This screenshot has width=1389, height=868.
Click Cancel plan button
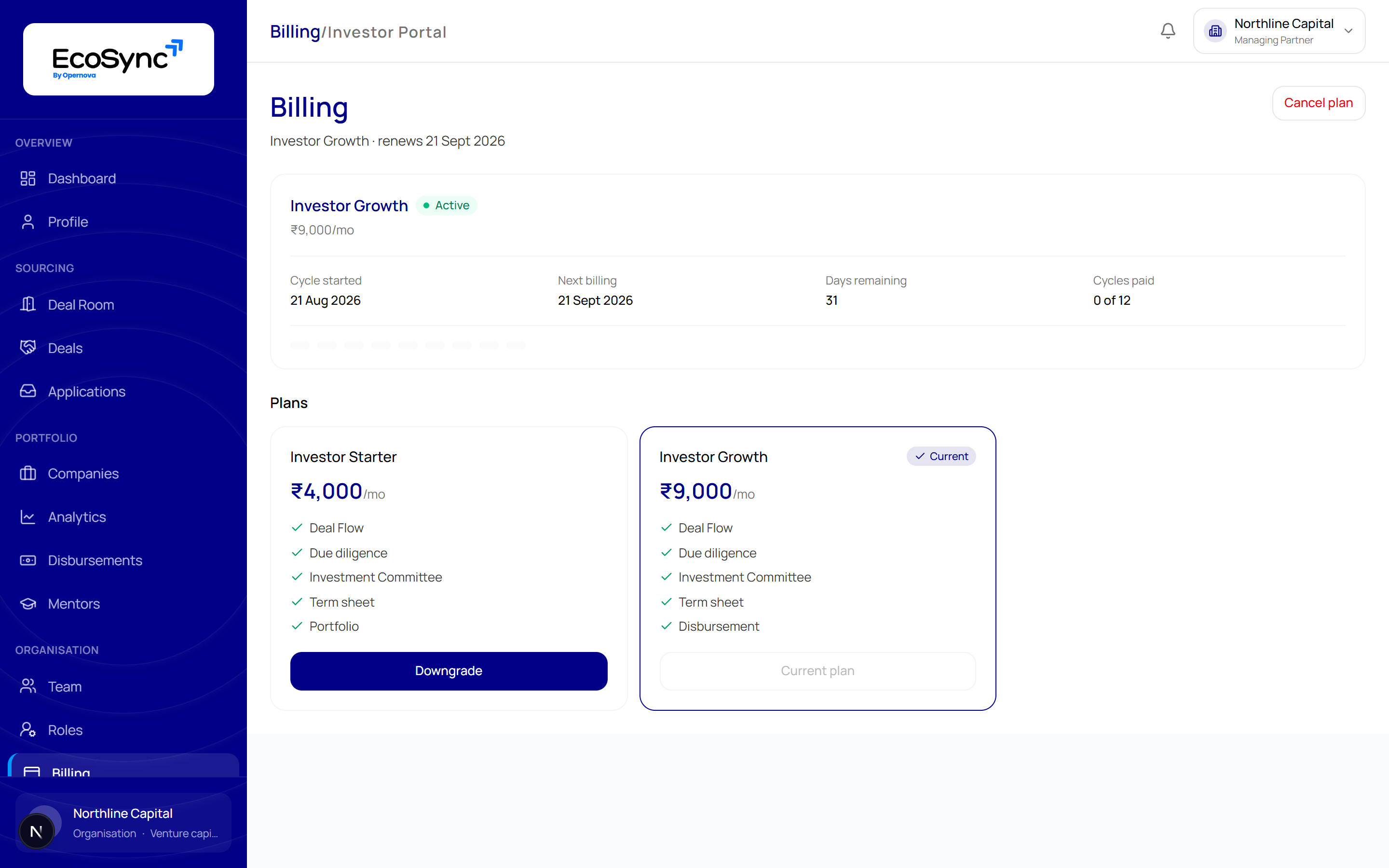1319,103
